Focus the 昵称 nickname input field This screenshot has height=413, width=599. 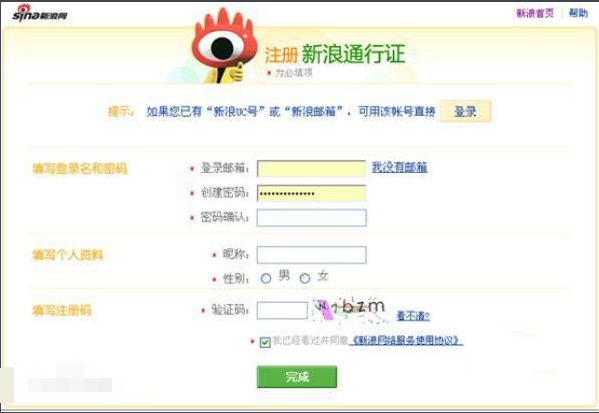coord(311,255)
